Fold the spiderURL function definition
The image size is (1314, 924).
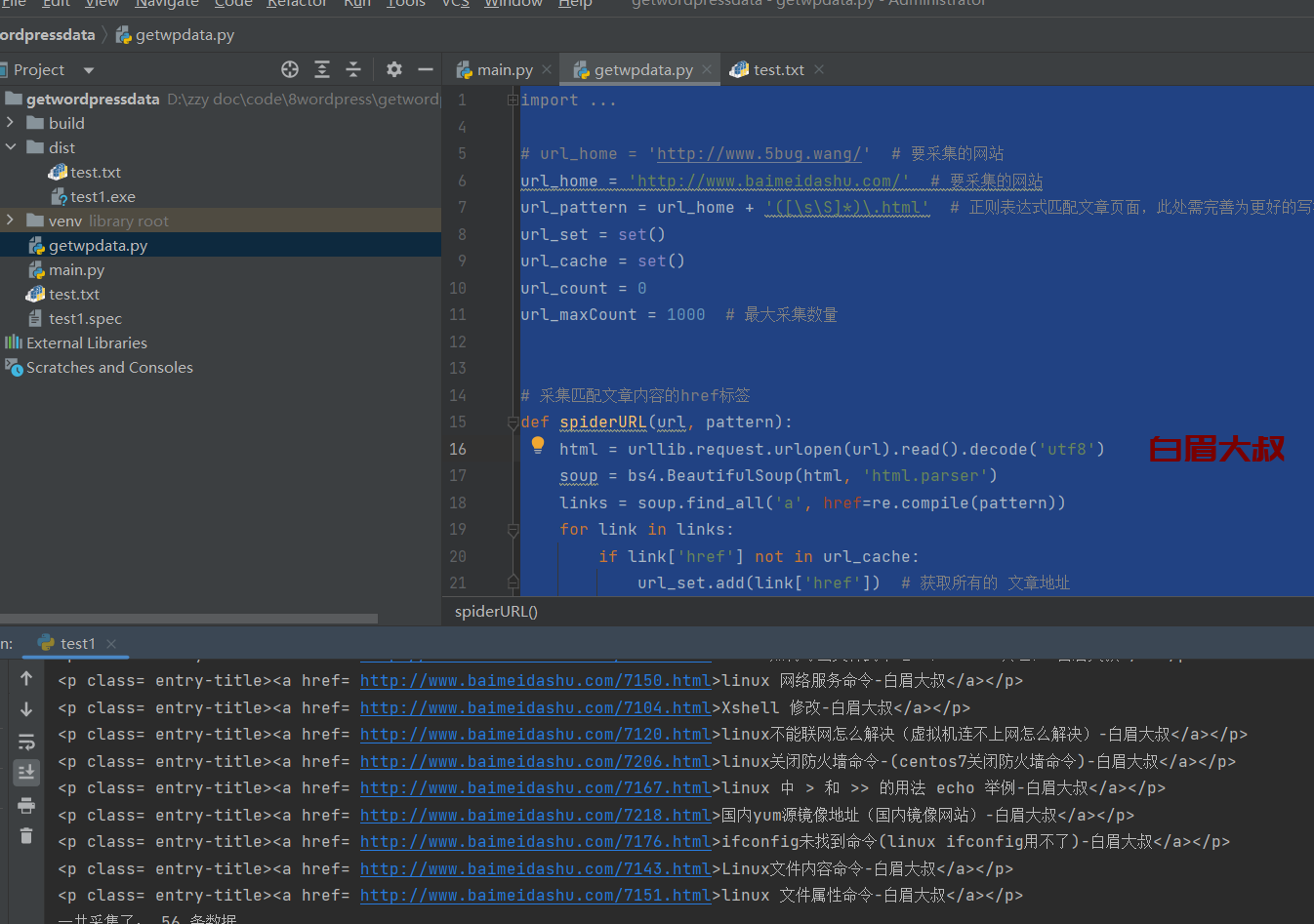(513, 422)
